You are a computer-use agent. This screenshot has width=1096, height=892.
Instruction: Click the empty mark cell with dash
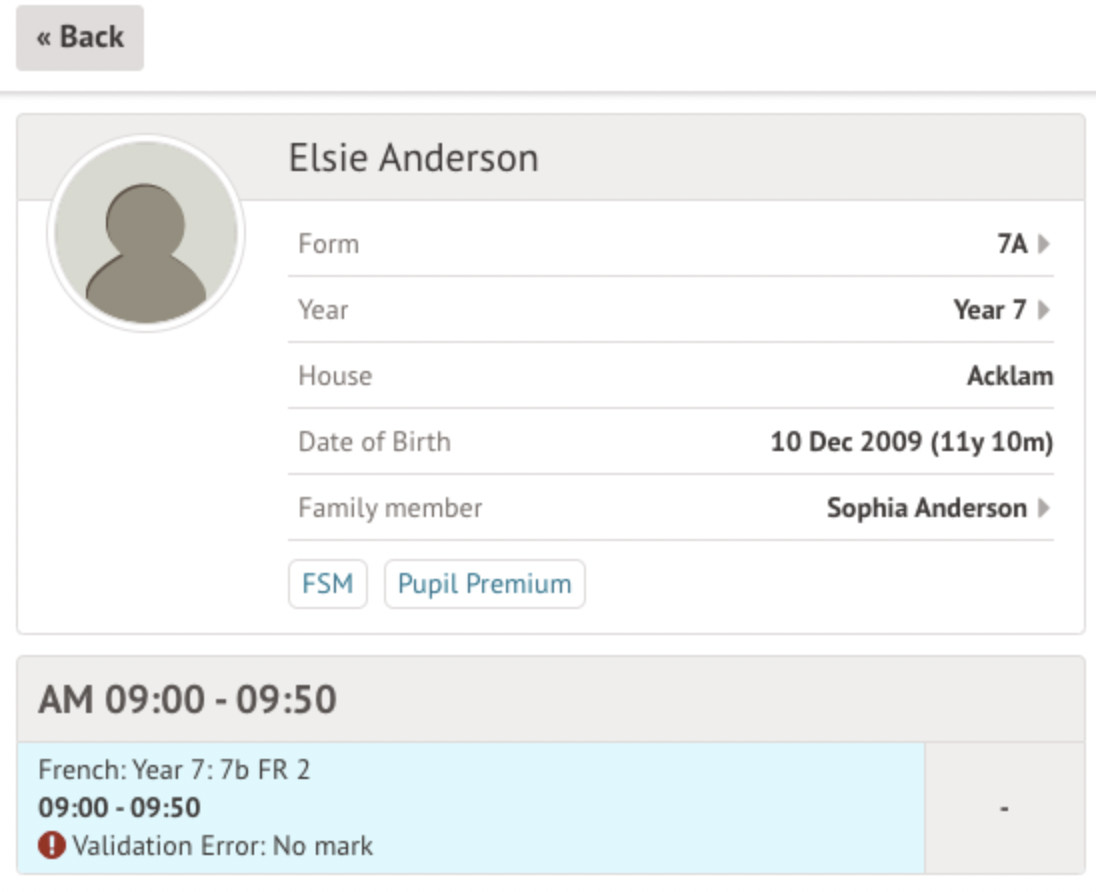pyautogui.click(x=1004, y=808)
